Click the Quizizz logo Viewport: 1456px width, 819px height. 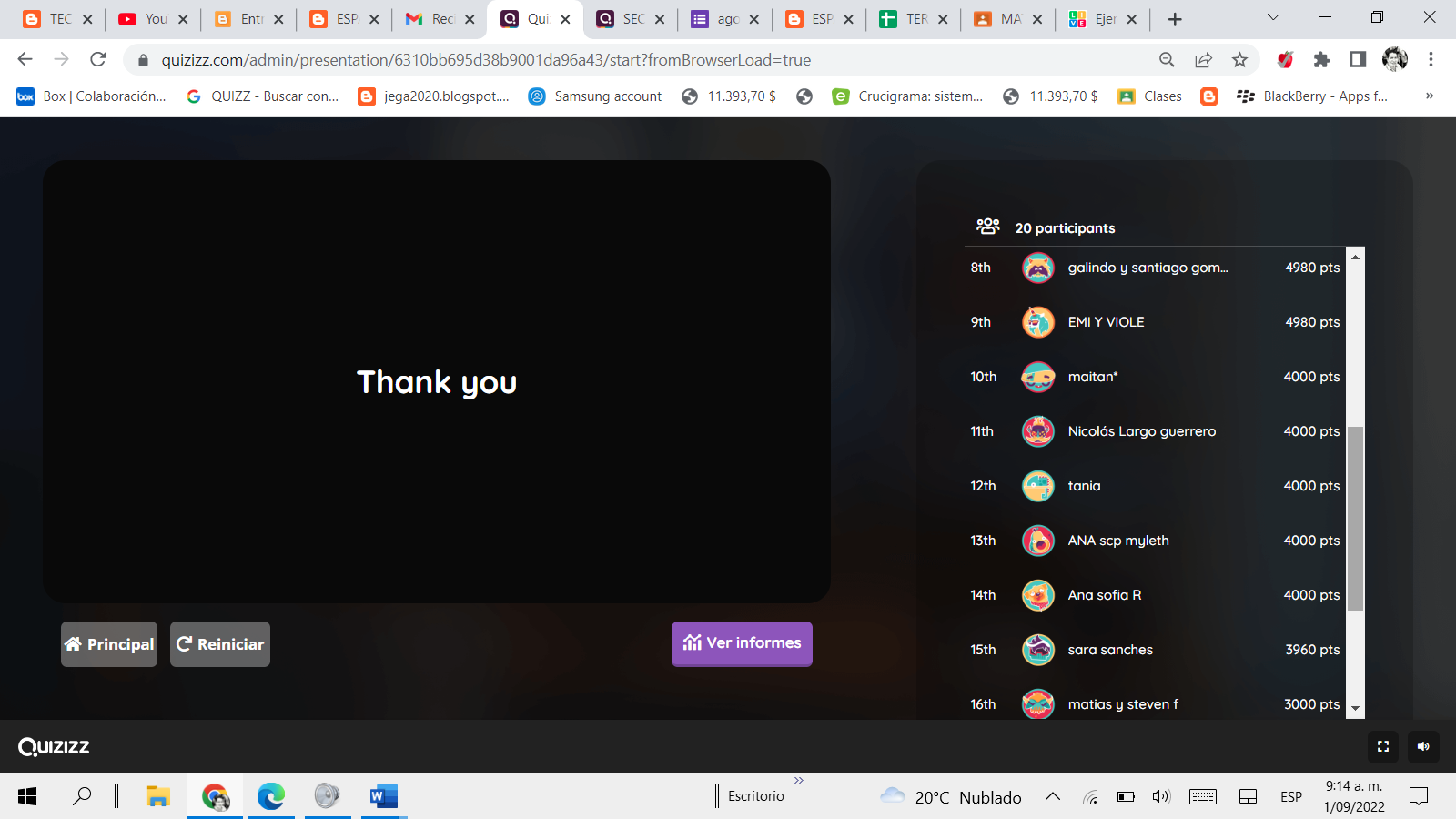tap(54, 746)
